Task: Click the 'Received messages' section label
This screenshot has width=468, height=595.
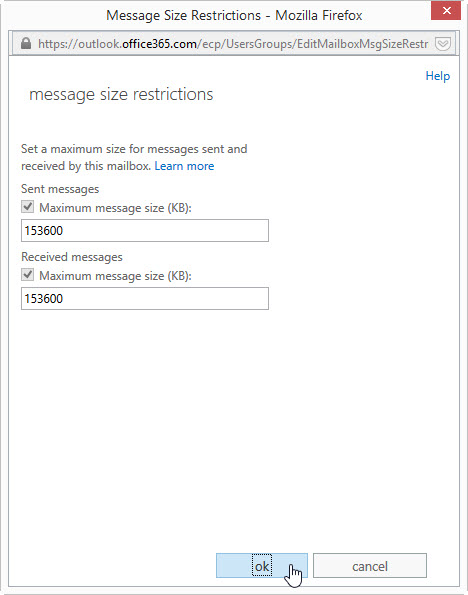Action: click(72, 257)
